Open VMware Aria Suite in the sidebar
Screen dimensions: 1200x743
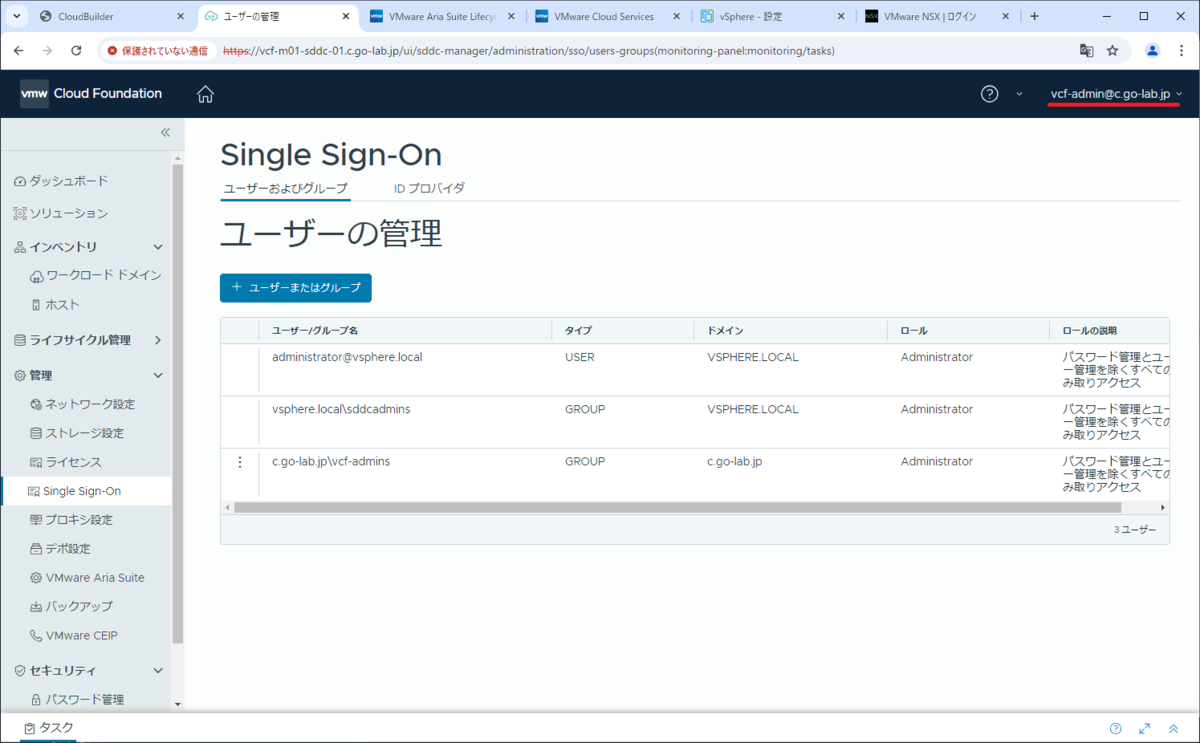[87, 578]
